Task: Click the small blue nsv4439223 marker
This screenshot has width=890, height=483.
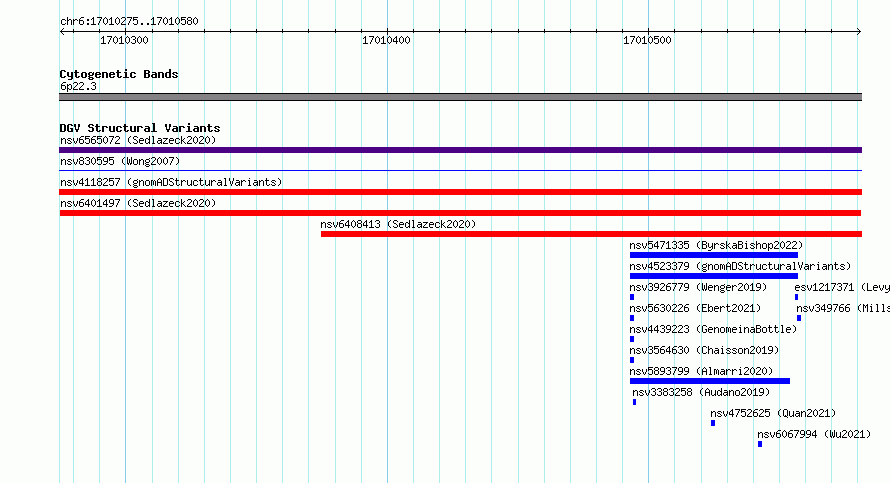Action: pyautogui.click(x=632, y=339)
